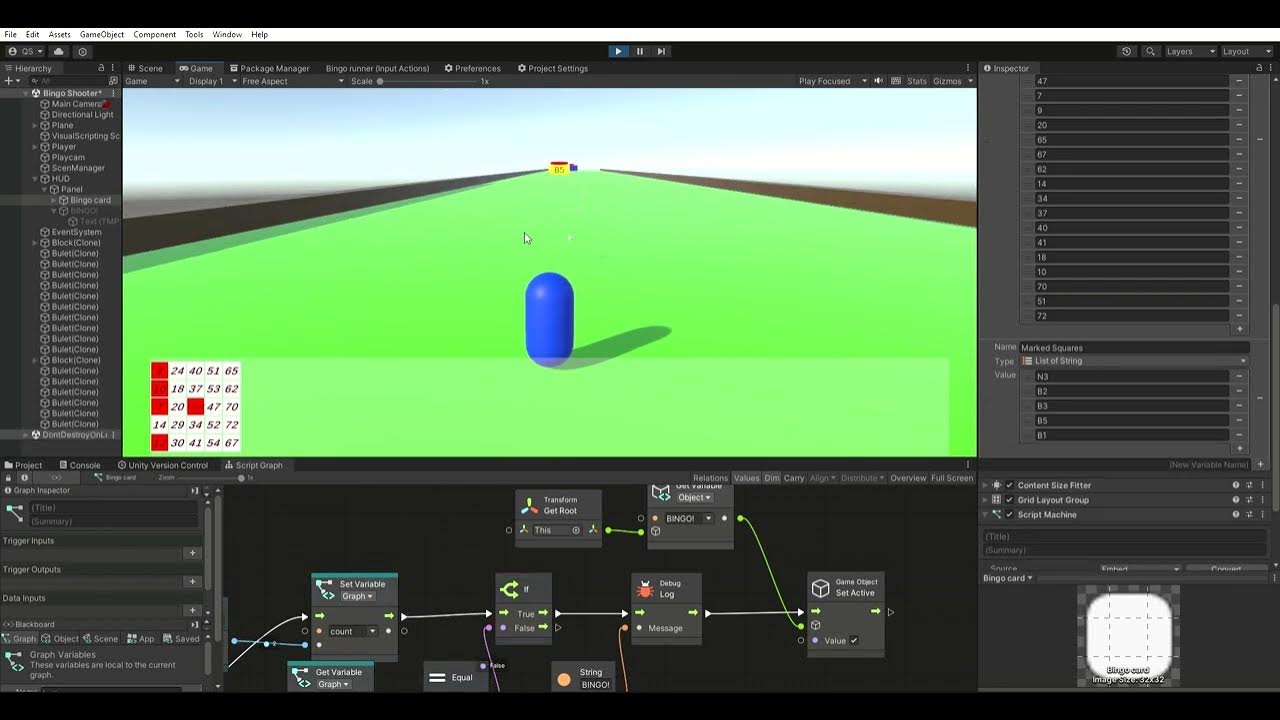Screen dimensions: 1280x720
Task: Toggle the Script Machine component checkbox
Action: 1009,514
